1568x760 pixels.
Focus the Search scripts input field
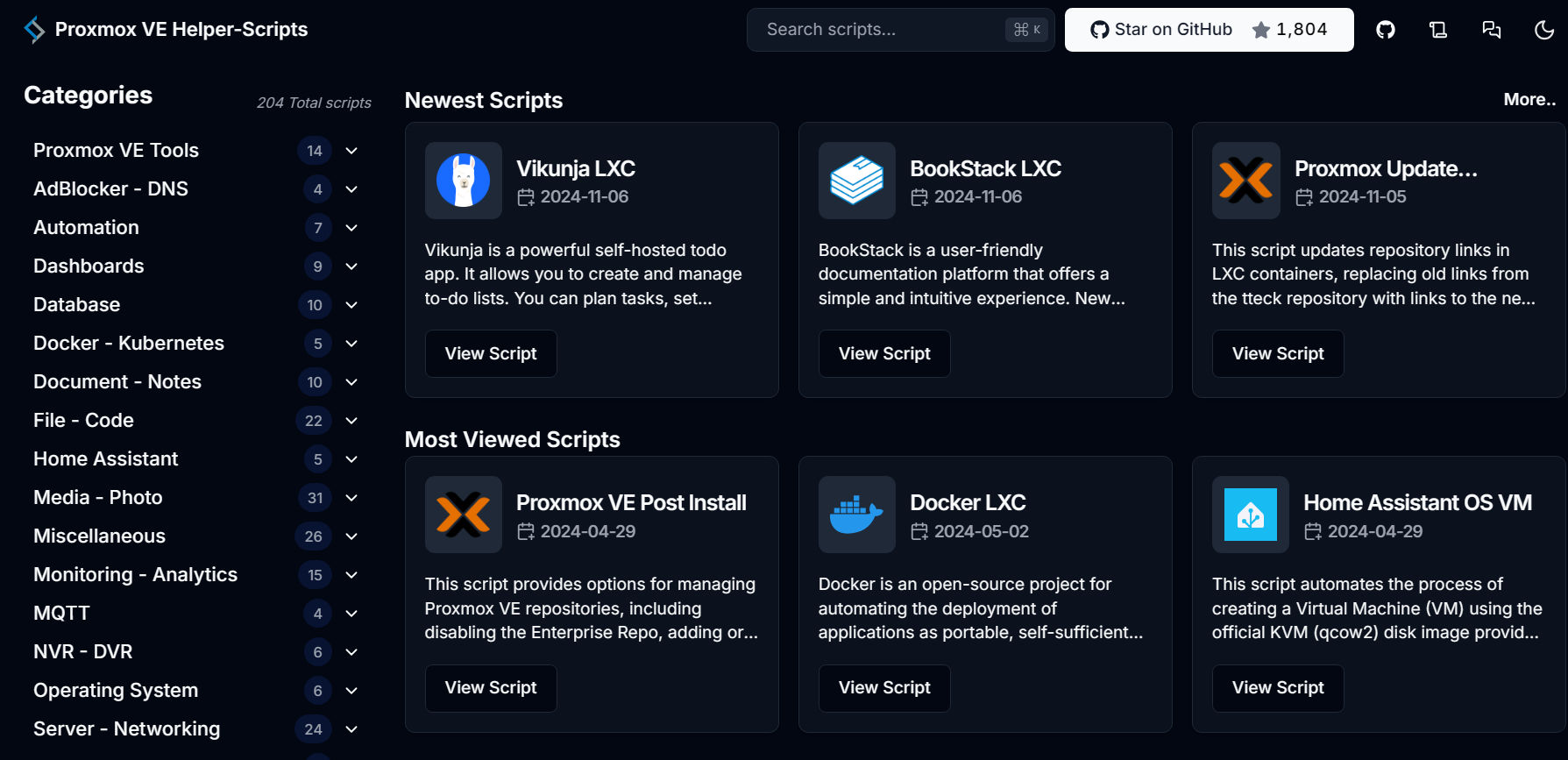pyautogui.click(x=900, y=30)
